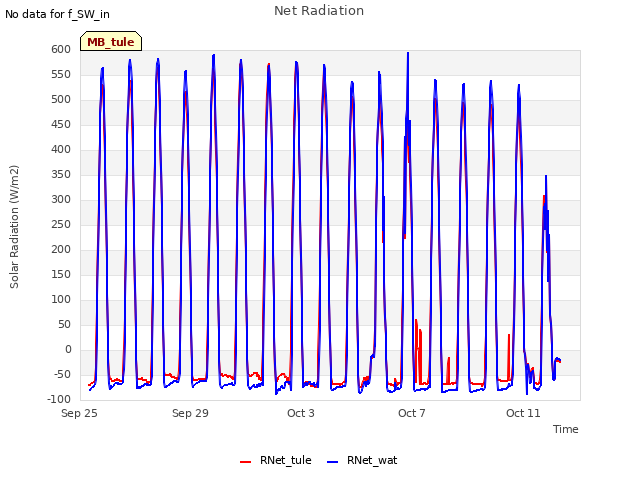Click the 0 y-axis tick label
Image resolution: width=640 pixels, height=480 pixels.
pos(68,349)
